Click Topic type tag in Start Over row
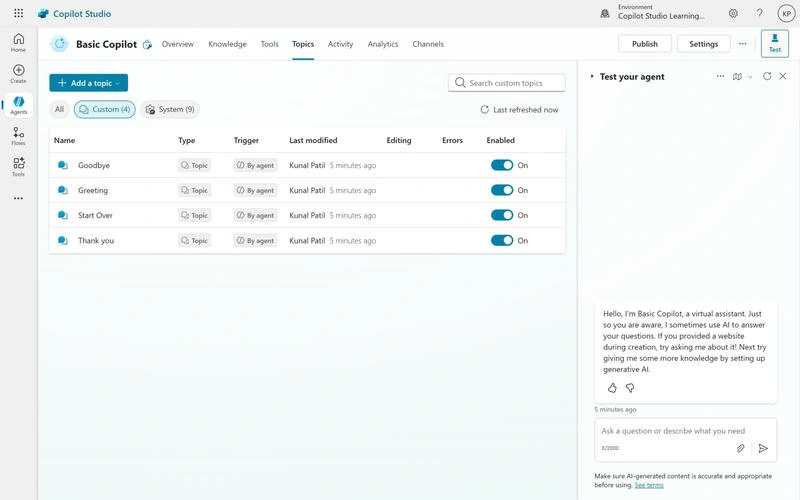800x500 pixels. (194, 215)
